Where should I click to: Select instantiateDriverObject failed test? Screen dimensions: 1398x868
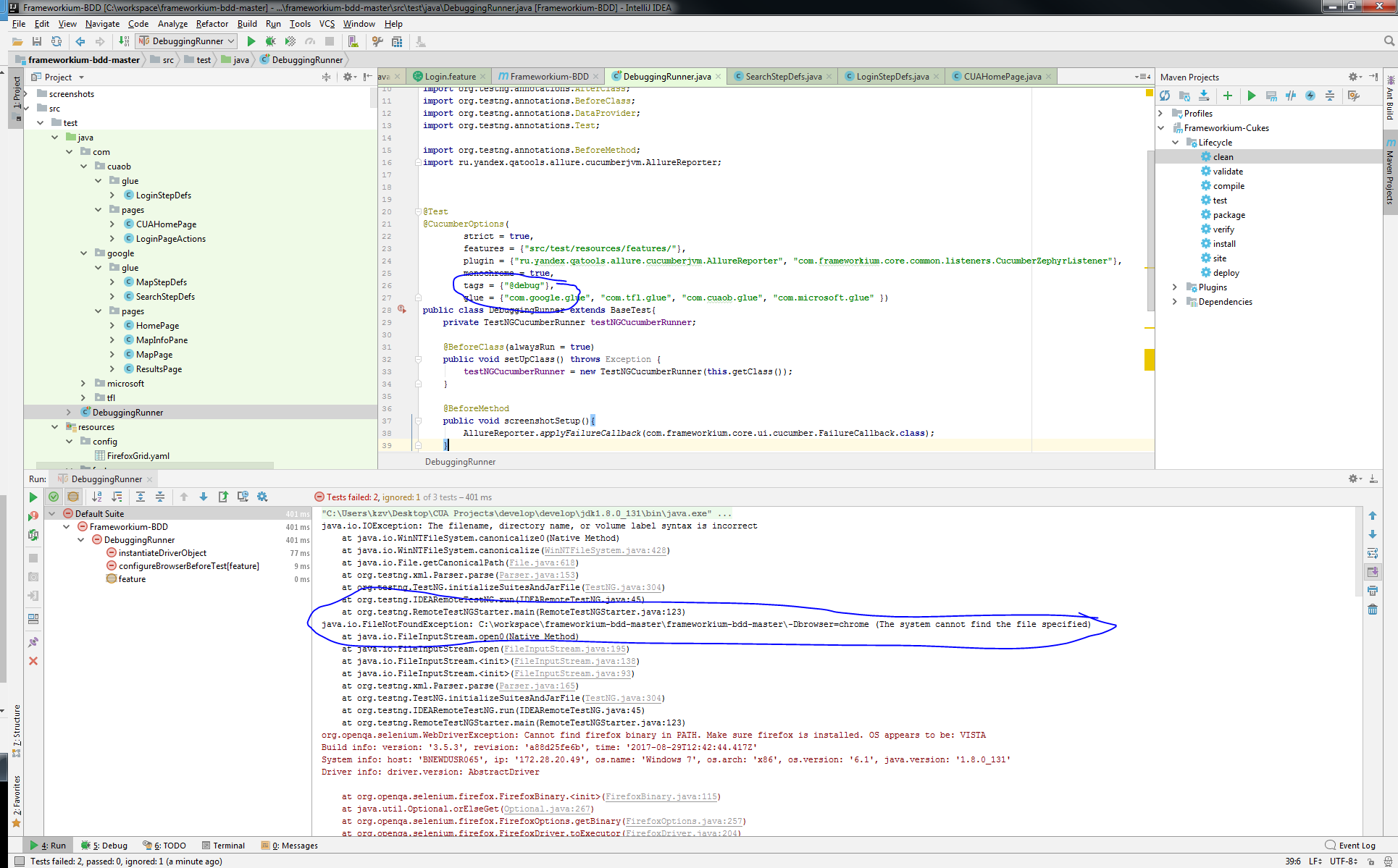[x=162, y=553]
